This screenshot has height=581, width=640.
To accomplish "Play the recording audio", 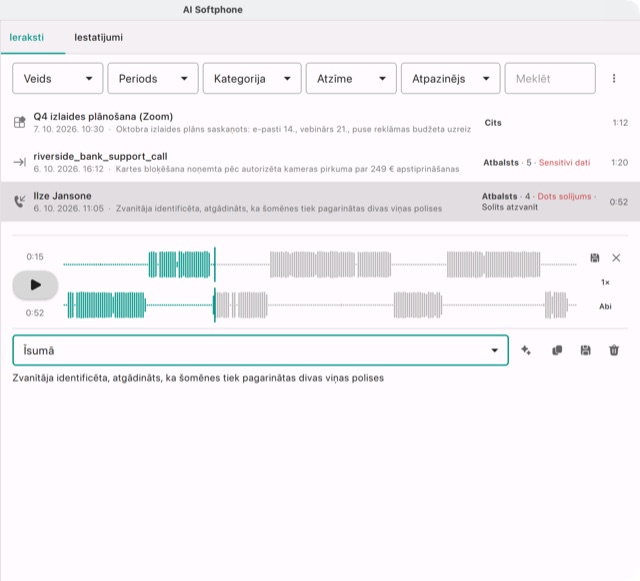I will click(36, 285).
